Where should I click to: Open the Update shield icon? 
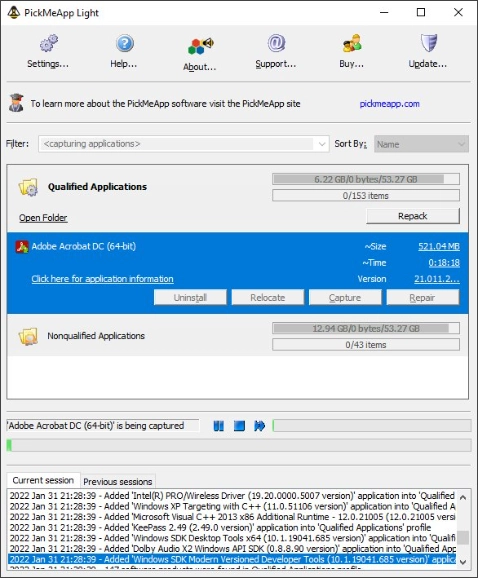click(428, 43)
